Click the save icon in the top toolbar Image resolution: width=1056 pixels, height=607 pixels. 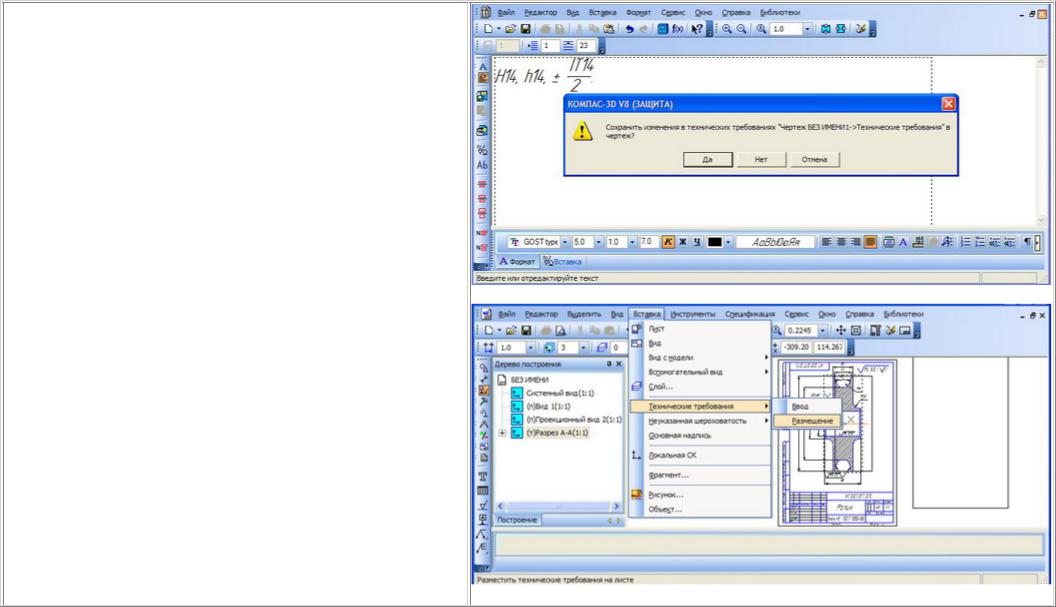[526, 29]
